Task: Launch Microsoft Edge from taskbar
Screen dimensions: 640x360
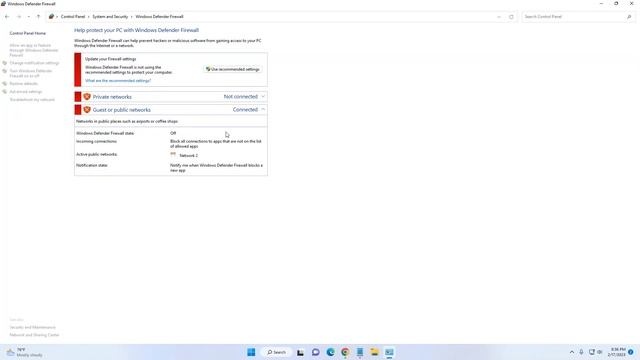Action: [x=330, y=352]
